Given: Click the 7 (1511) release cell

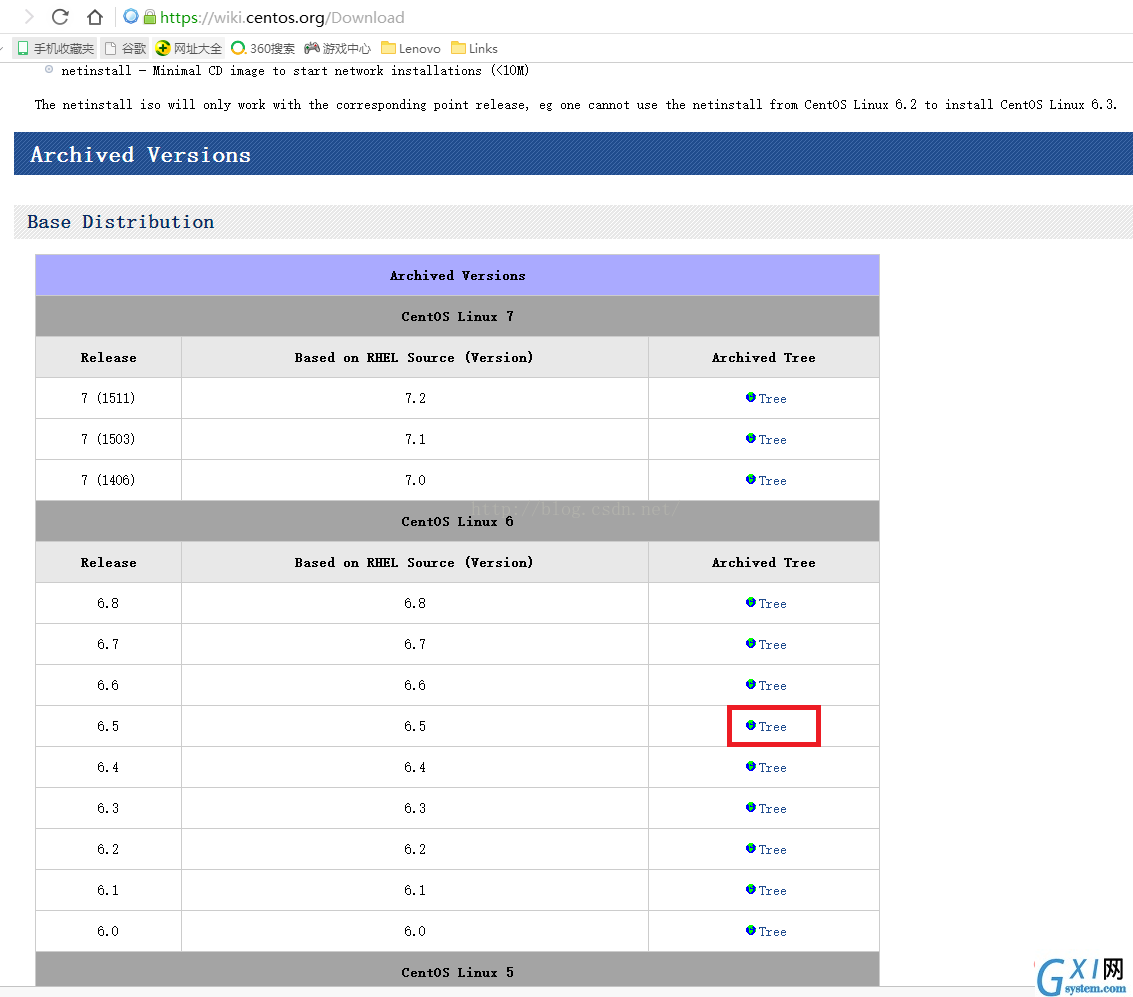Looking at the screenshot, I should point(108,398).
